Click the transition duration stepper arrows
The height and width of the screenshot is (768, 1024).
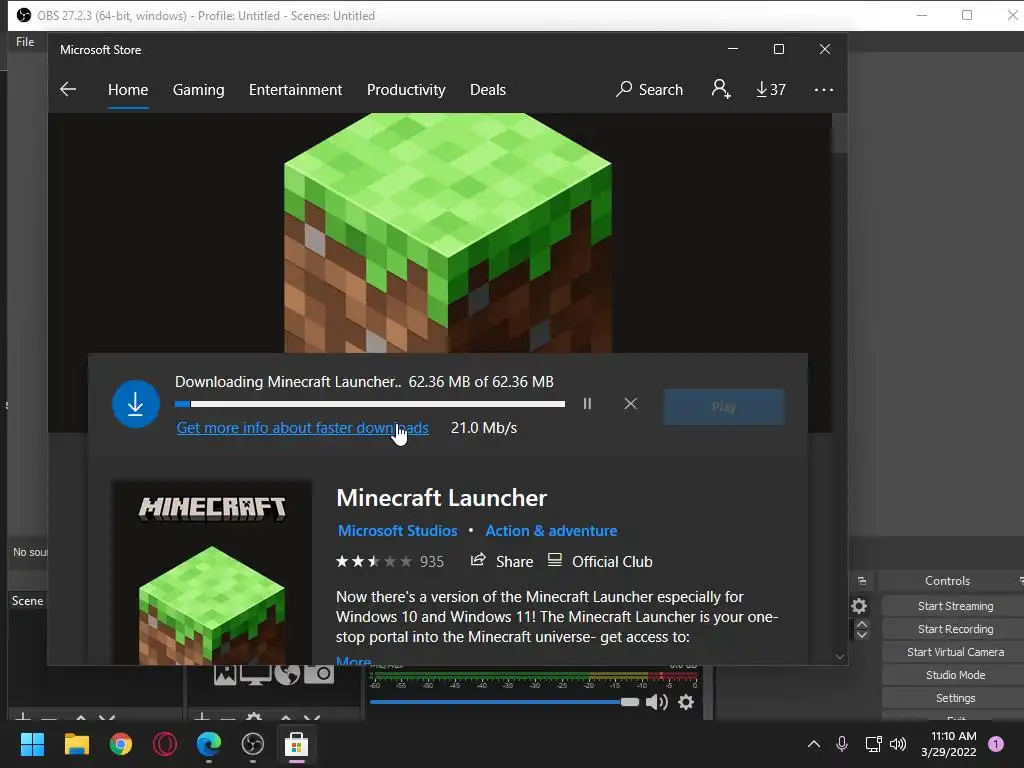tap(861, 630)
